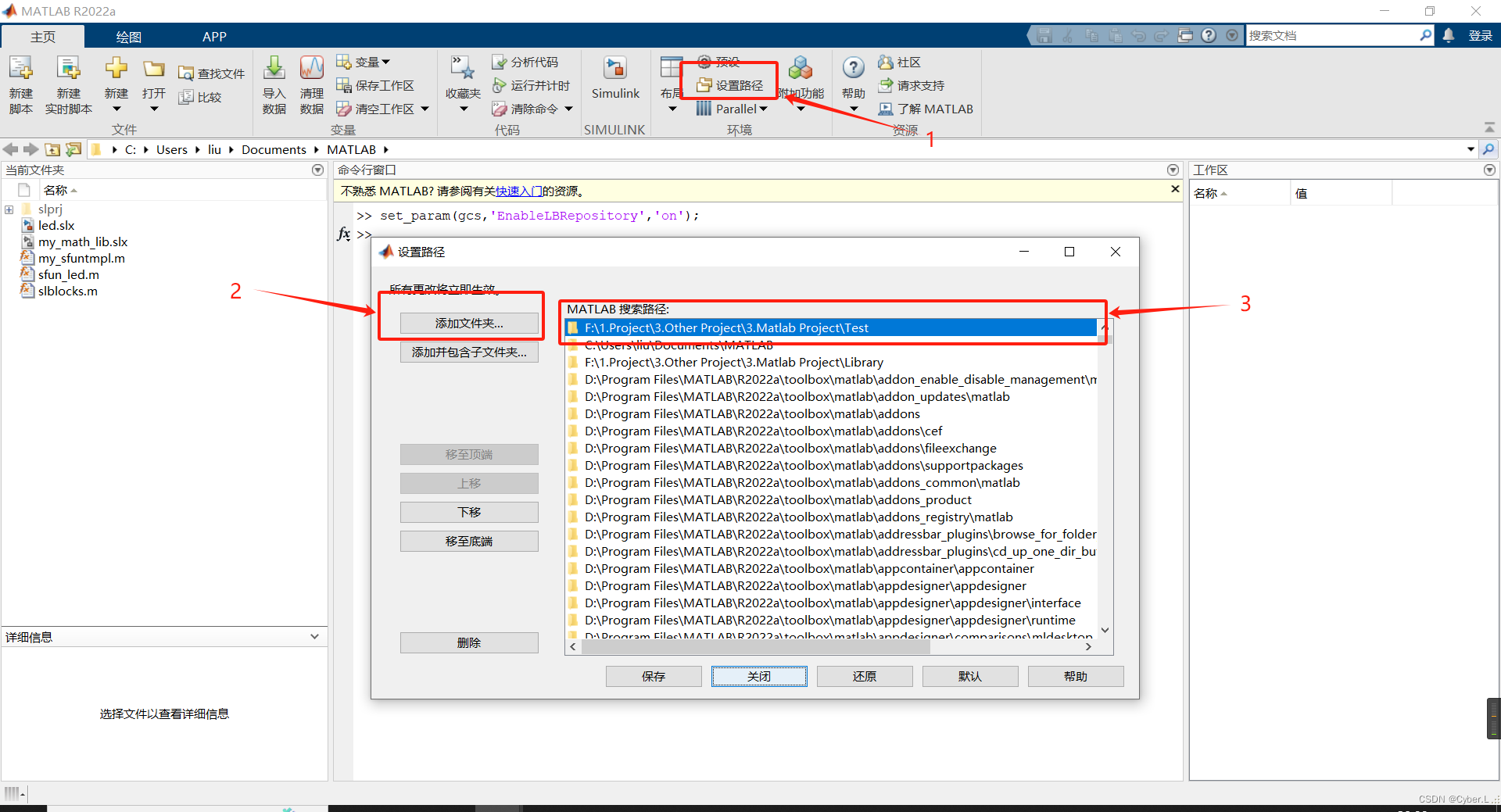Click down arrow of path list scrollbar
This screenshot has width=1501, height=812.
[1105, 630]
